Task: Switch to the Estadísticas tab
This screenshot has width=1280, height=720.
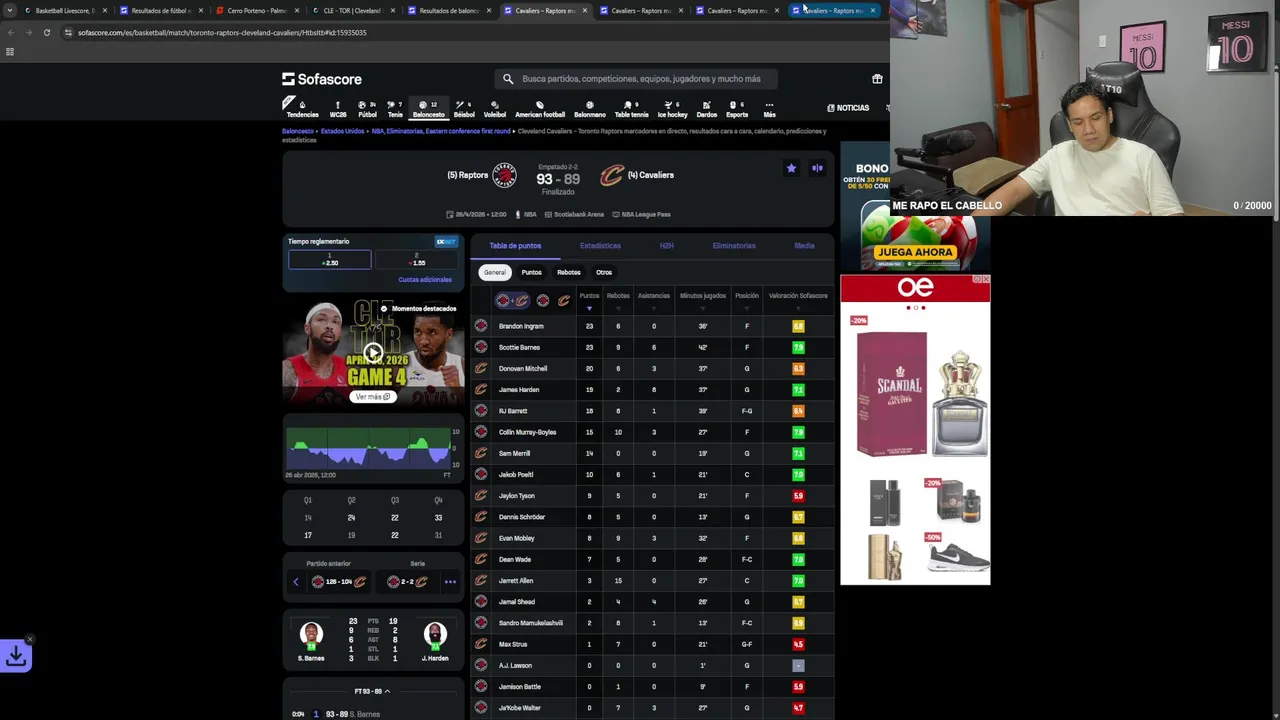Action: [x=600, y=246]
